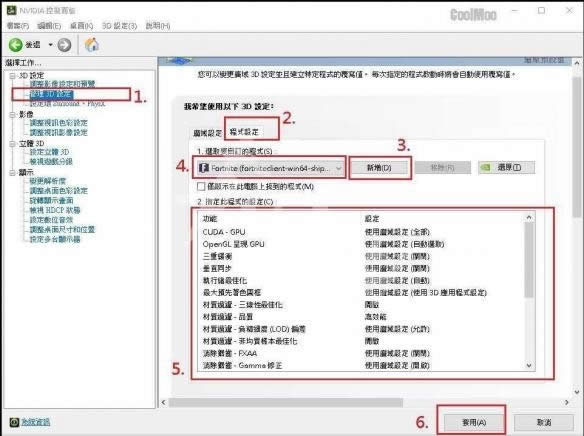Image resolution: width=584 pixels, height=436 pixels.
Task: Open the 3D Settings menu
Action: click(x=120, y=26)
